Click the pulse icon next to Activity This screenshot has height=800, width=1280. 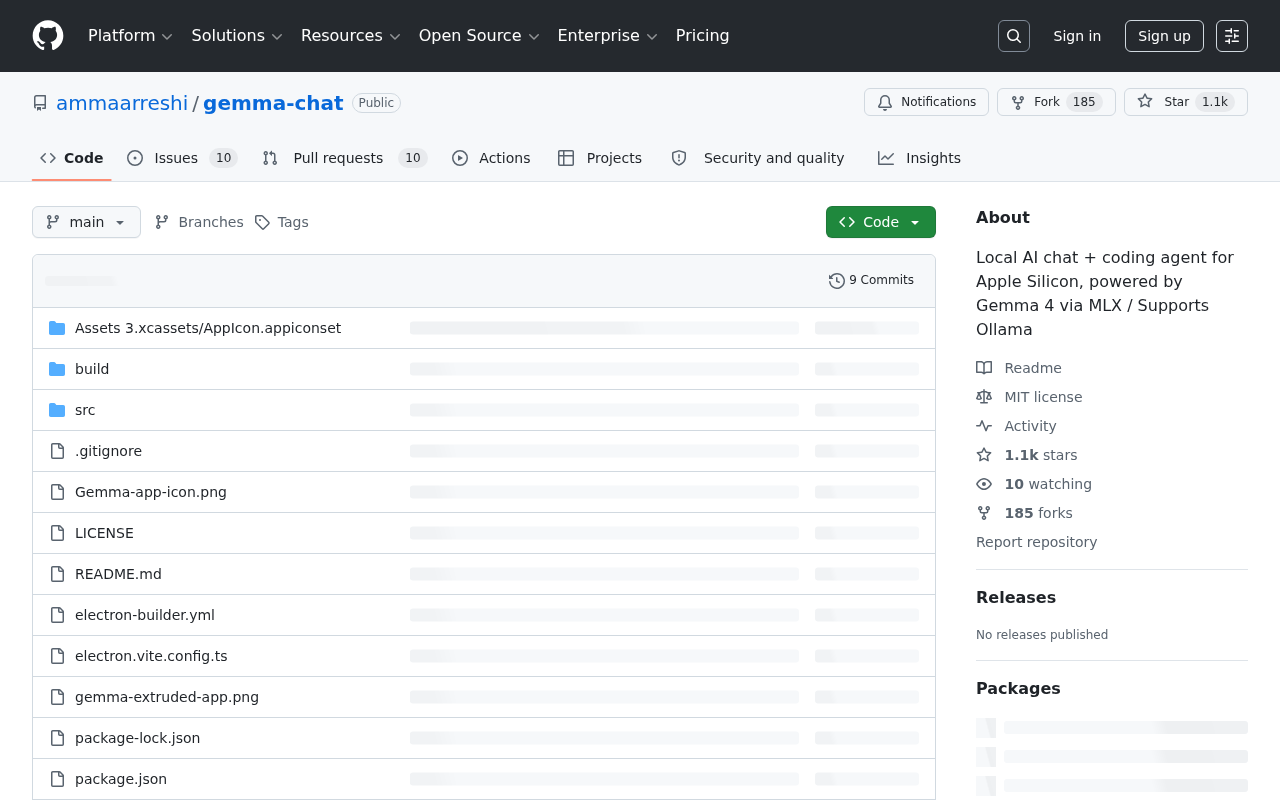click(984, 426)
